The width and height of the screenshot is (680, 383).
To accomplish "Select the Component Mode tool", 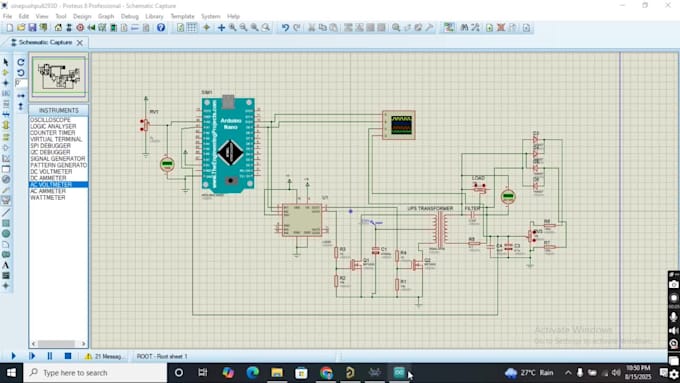I will coord(6,72).
